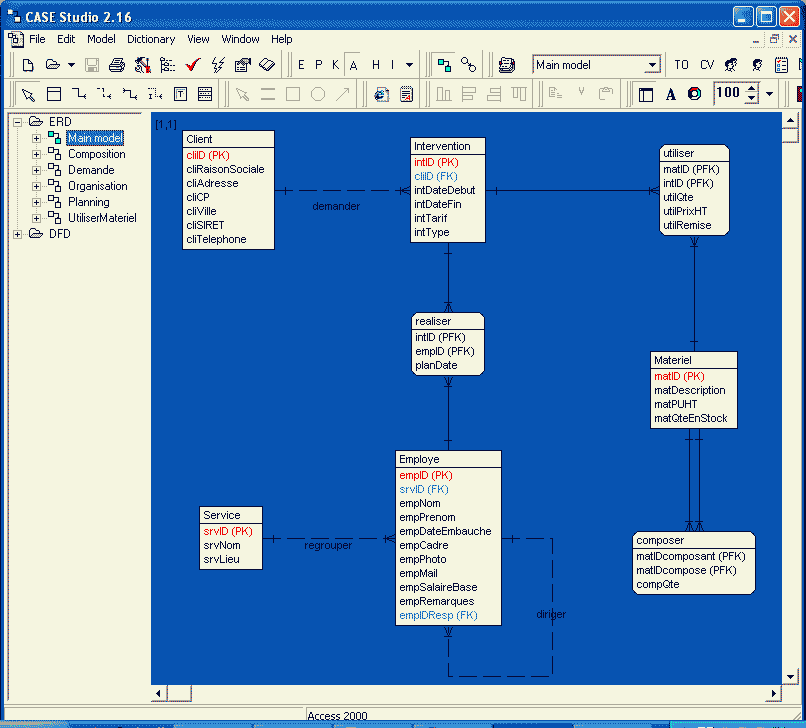Toggle the ERD view mode button

(444, 65)
